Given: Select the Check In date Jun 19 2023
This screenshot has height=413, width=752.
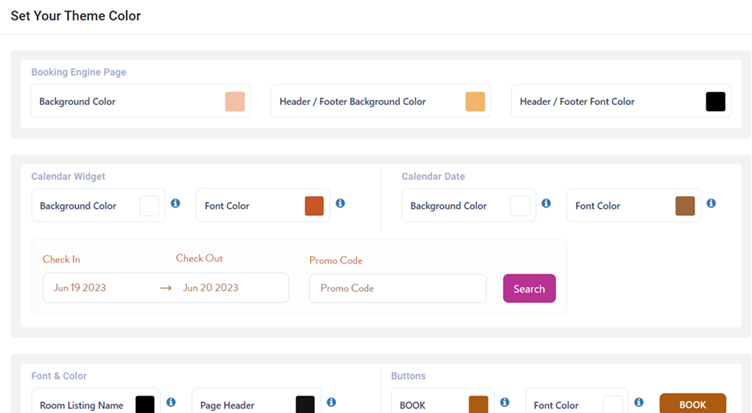Looking at the screenshot, I should coord(80,288).
